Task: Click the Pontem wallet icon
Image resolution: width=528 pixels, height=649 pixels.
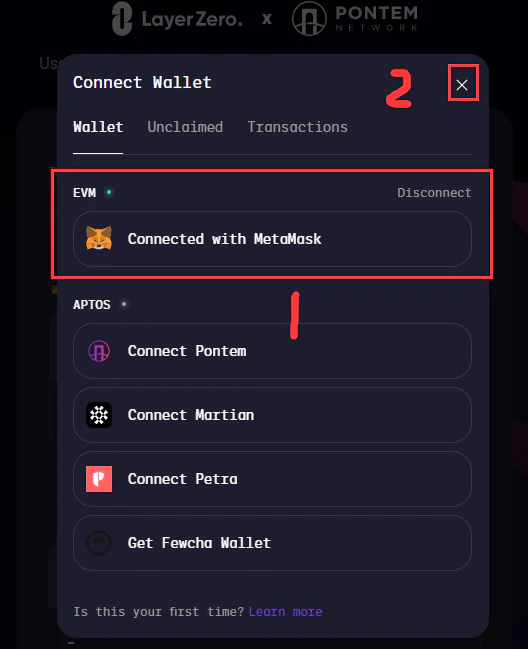Action: pos(99,351)
